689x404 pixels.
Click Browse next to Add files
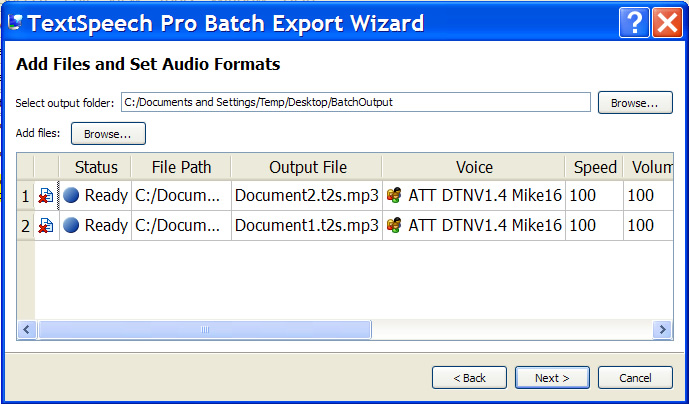108,133
